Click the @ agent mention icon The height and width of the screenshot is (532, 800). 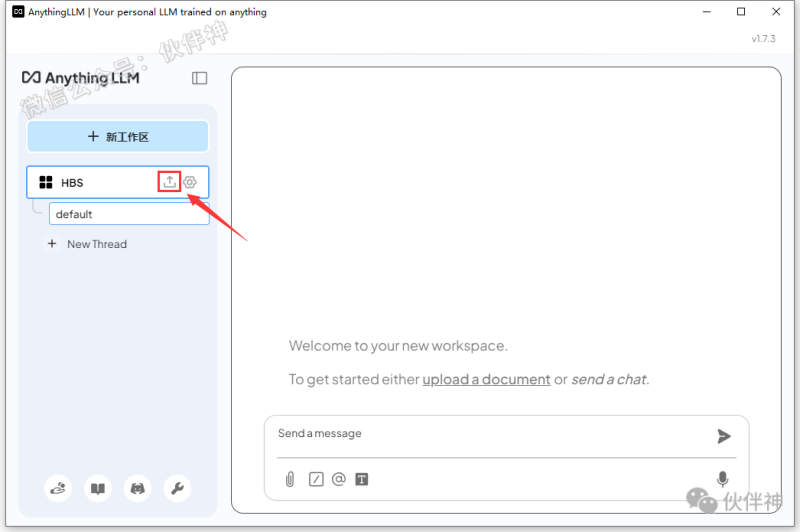(x=339, y=479)
